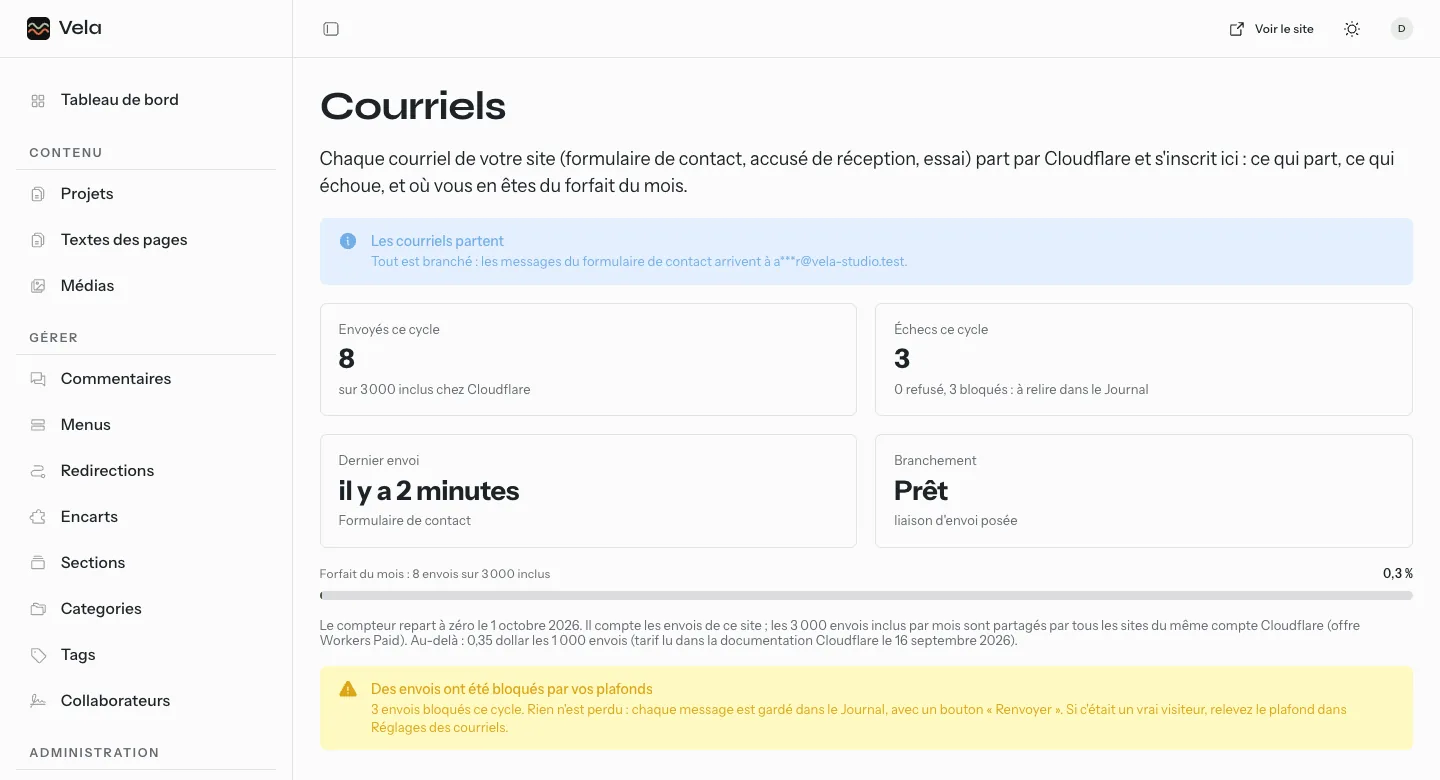Click the Voir le site link
1440x780 pixels.
coord(1284,29)
